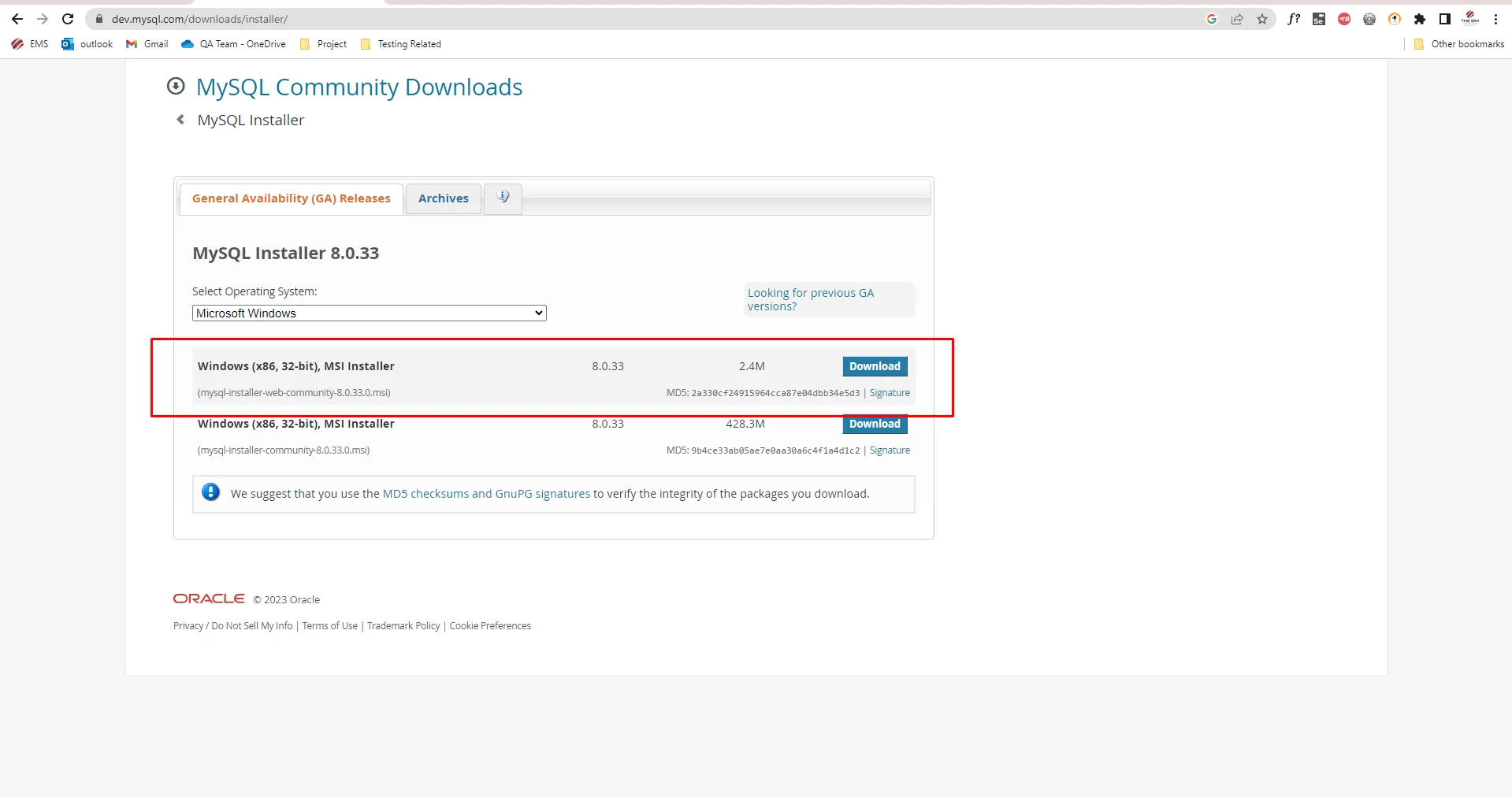Expand Other bookmarks folder
This screenshot has height=797, width=1512.
1458,44
